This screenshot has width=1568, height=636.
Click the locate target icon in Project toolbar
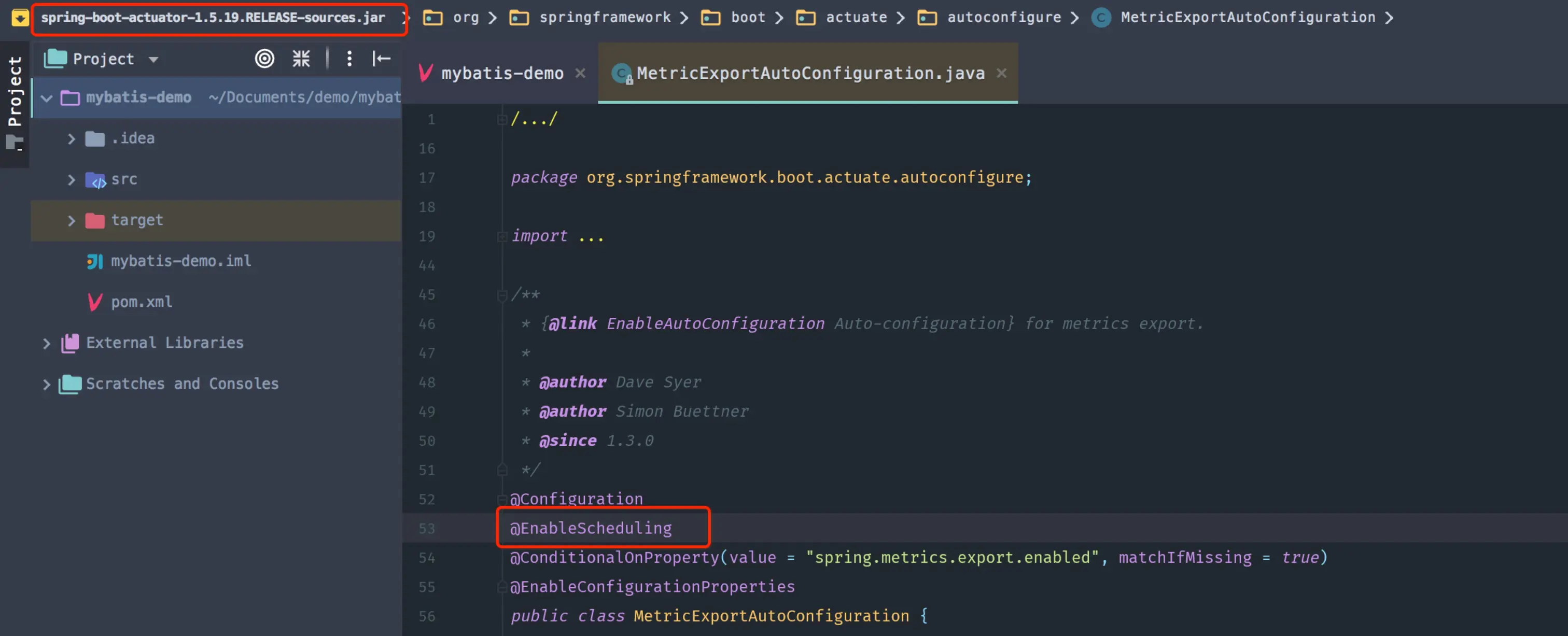[264, 59]
